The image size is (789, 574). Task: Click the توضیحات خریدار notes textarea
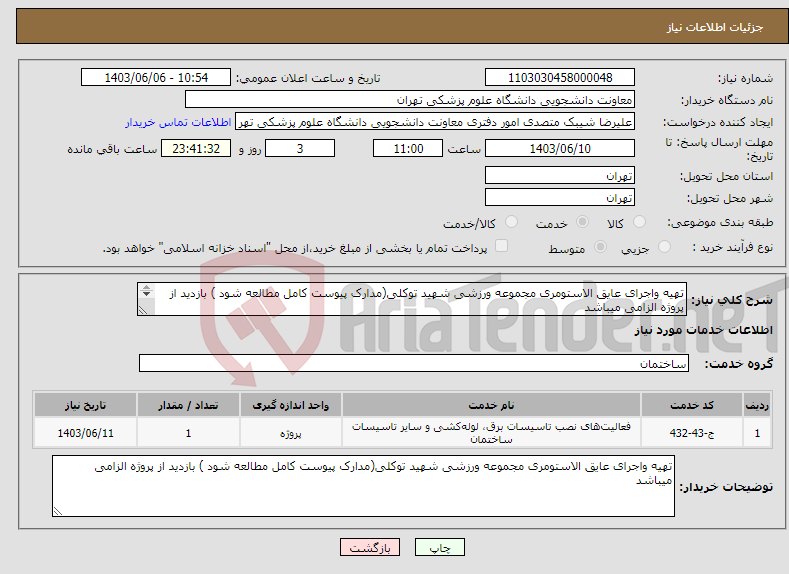pyautogui.click(x=363, y=486)
